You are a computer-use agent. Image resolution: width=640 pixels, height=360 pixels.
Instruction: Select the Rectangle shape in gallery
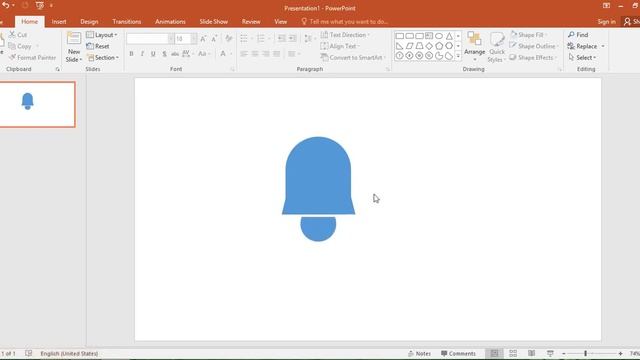tap(400, 36)
